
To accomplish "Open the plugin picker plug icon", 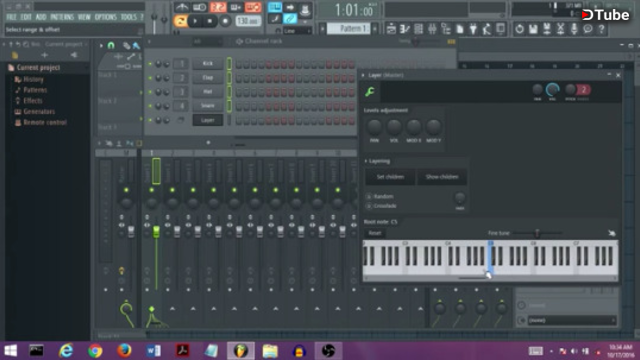I will tap(473, 29).
